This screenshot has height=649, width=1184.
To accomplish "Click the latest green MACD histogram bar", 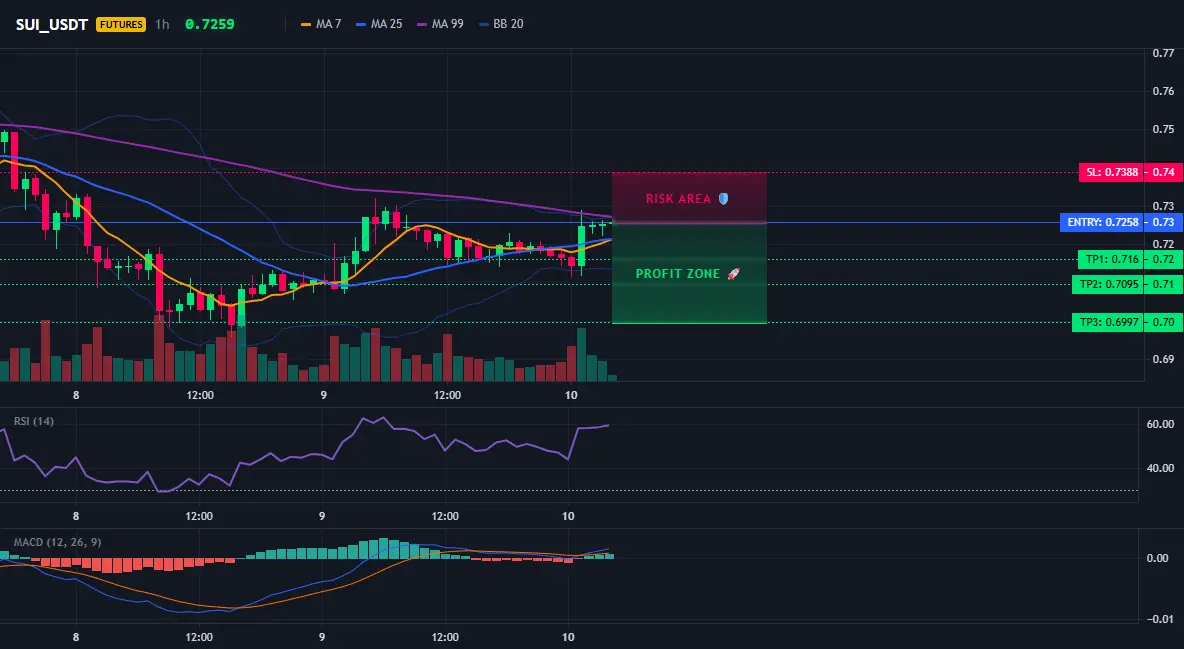I will (x=610, y=555).
